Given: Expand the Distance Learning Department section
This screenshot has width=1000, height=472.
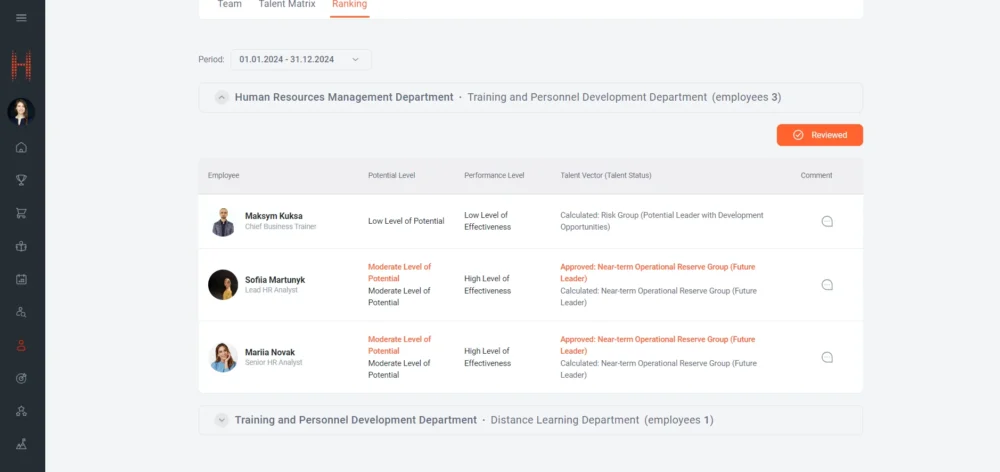Looking at the screenshot, I should (221, 420).
